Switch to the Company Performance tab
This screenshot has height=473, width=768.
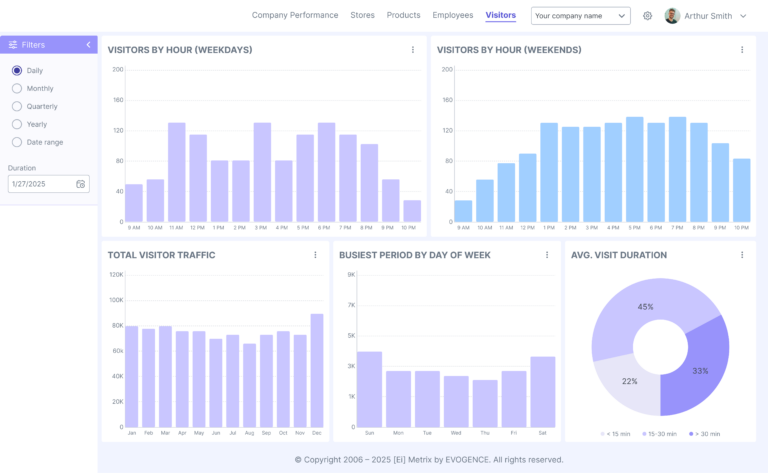coord(296,15)
